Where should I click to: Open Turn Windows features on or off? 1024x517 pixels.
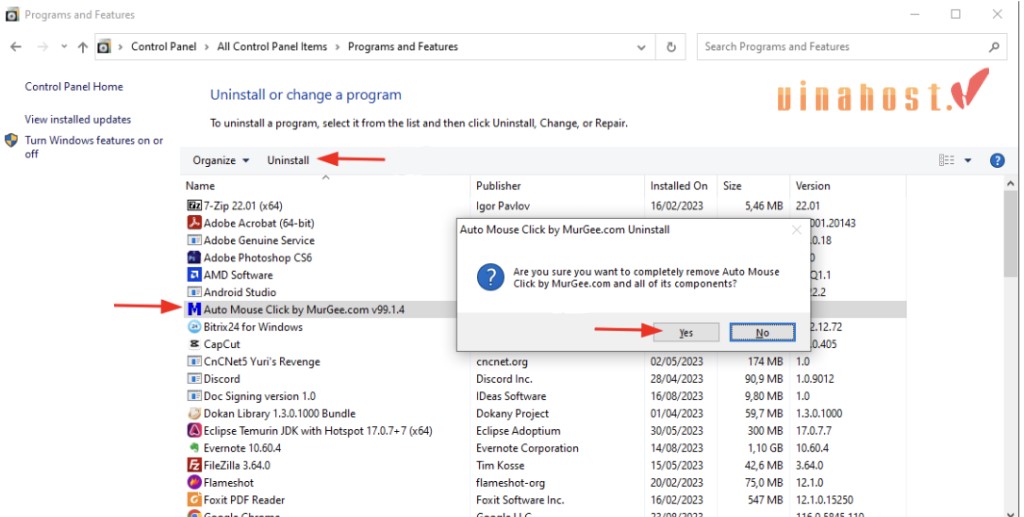click(93, 147)
